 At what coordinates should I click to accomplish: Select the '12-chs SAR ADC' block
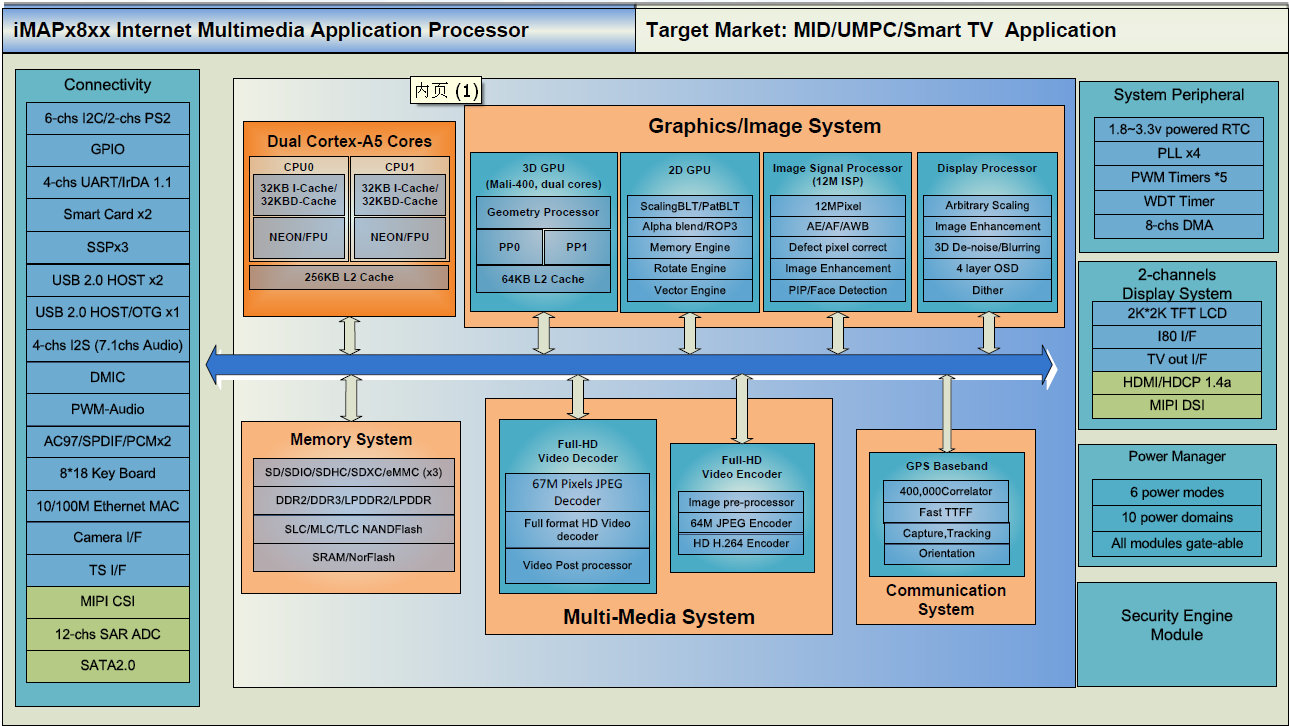pos(107,634)
